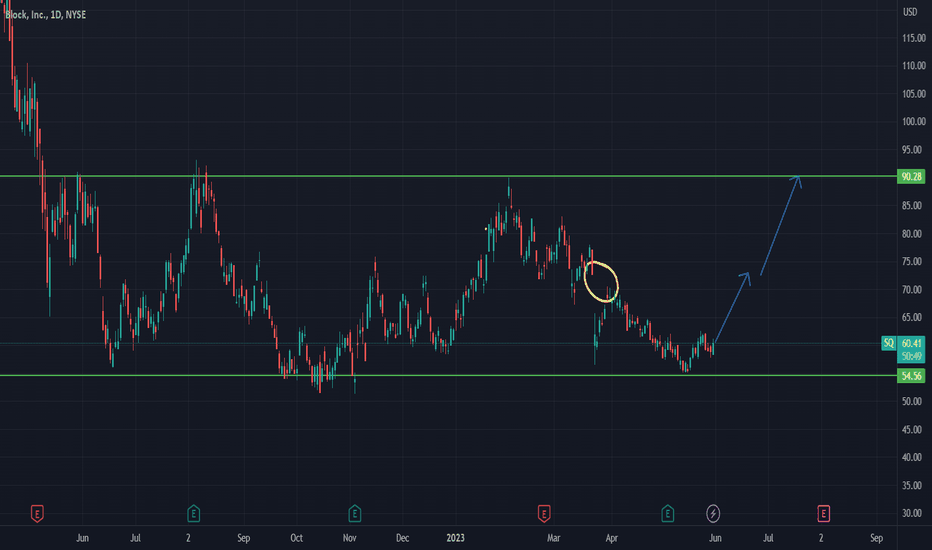The width and height of the screenshot is (932, 550).
Task: Click the 30.00 price axis label
Action: coord(911,513)
